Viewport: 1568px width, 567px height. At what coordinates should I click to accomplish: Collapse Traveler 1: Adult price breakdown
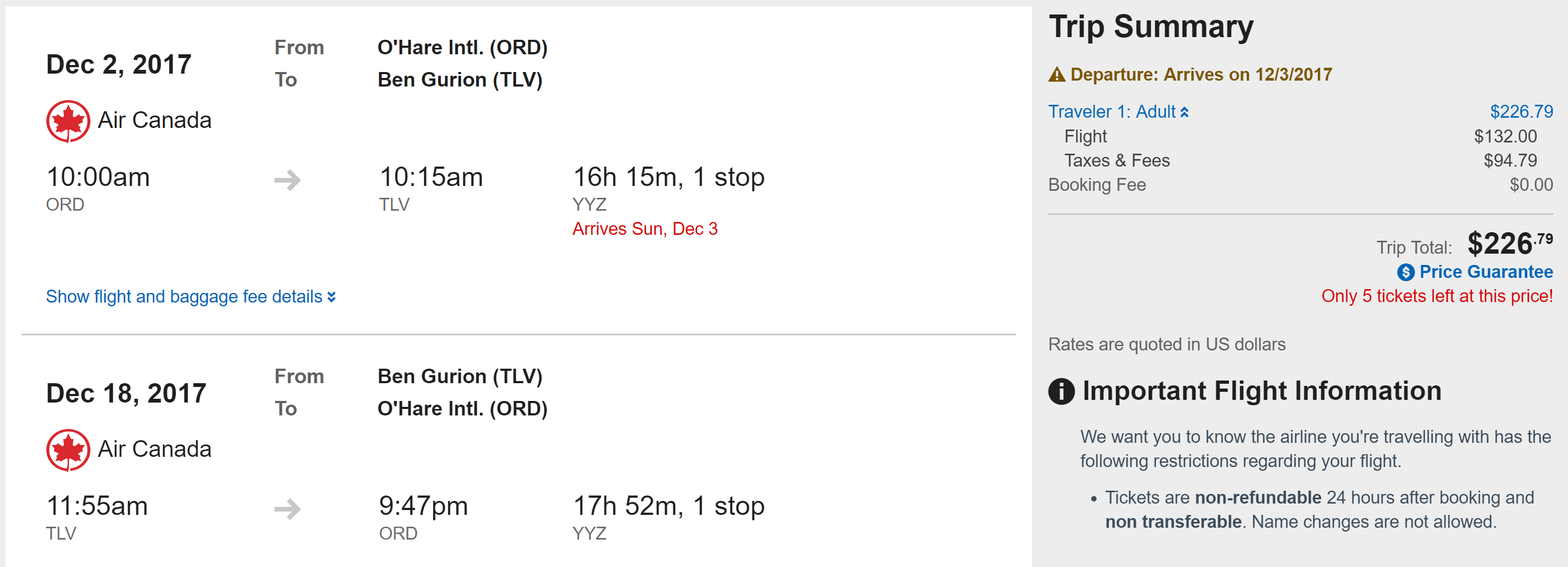click(x=1112, y=112)
